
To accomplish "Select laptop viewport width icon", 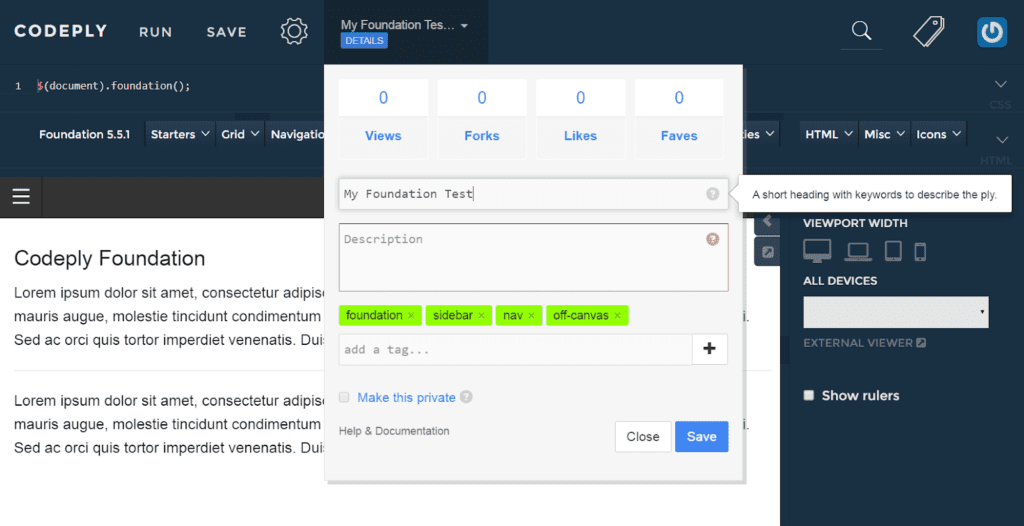I will (858, 252).
